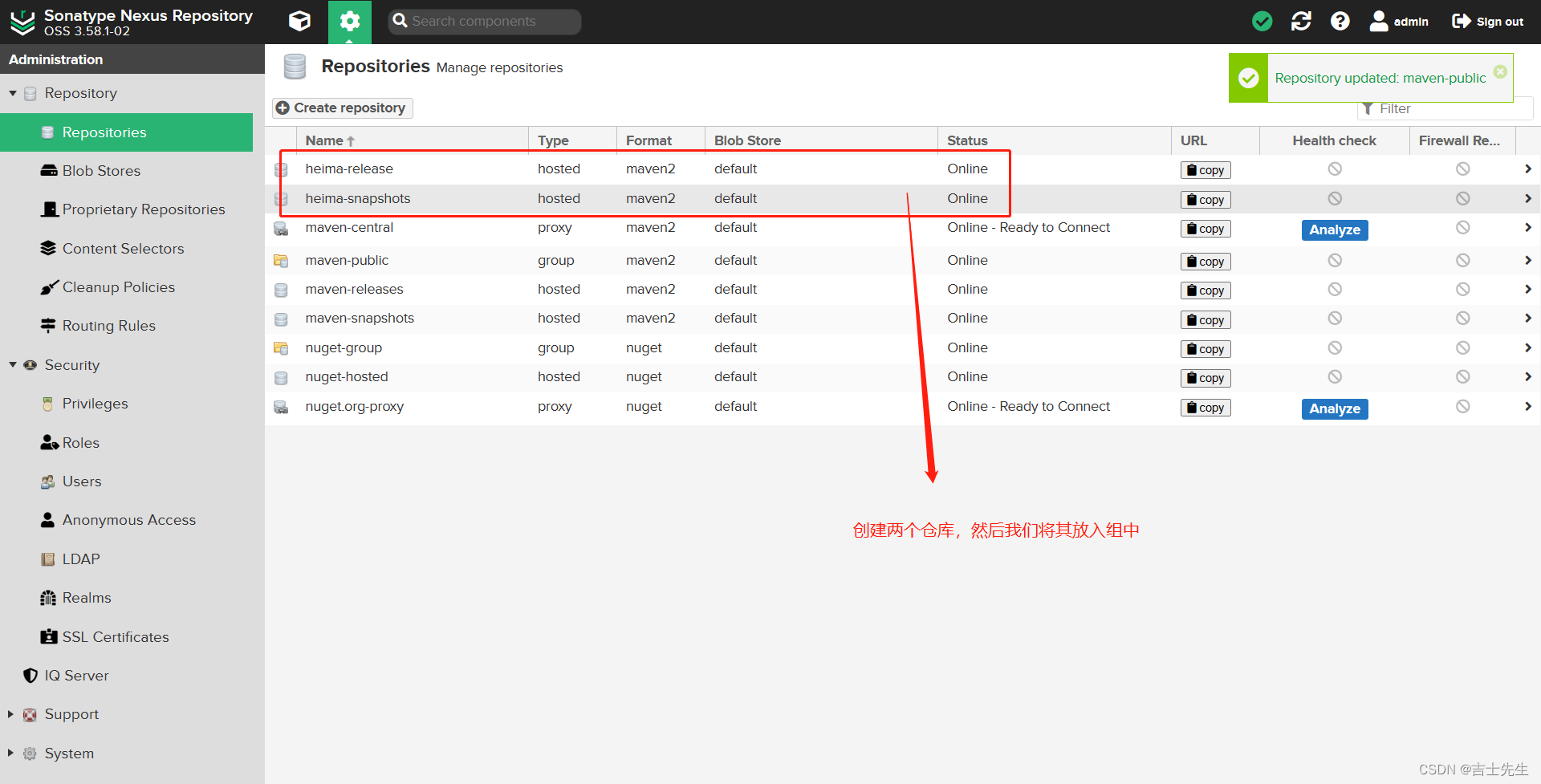Viewport: 1541px width, 784px height.
Task: Sort by the Blob Store column header
Action: tap(821, 140)
